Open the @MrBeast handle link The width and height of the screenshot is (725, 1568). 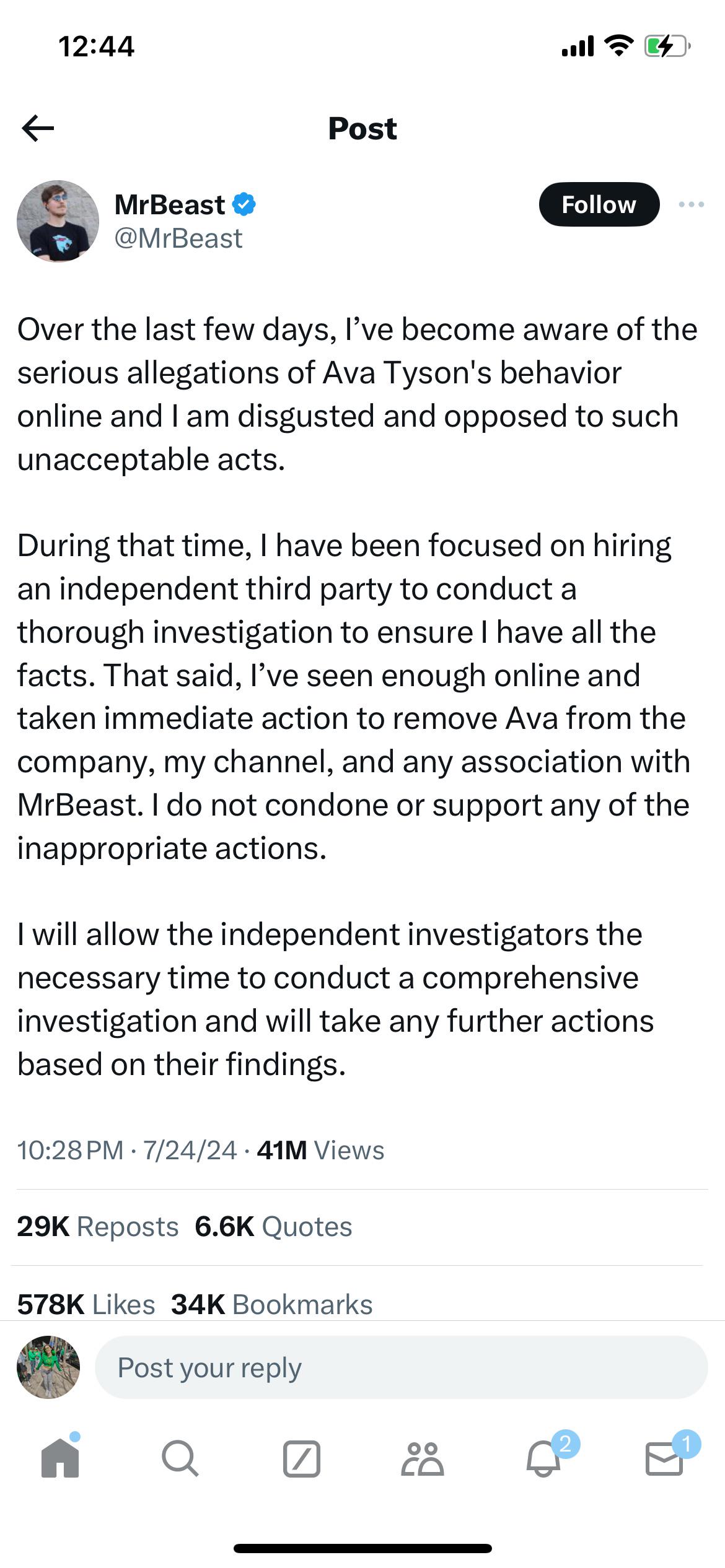pyautogui.click(x=178, y=239)
